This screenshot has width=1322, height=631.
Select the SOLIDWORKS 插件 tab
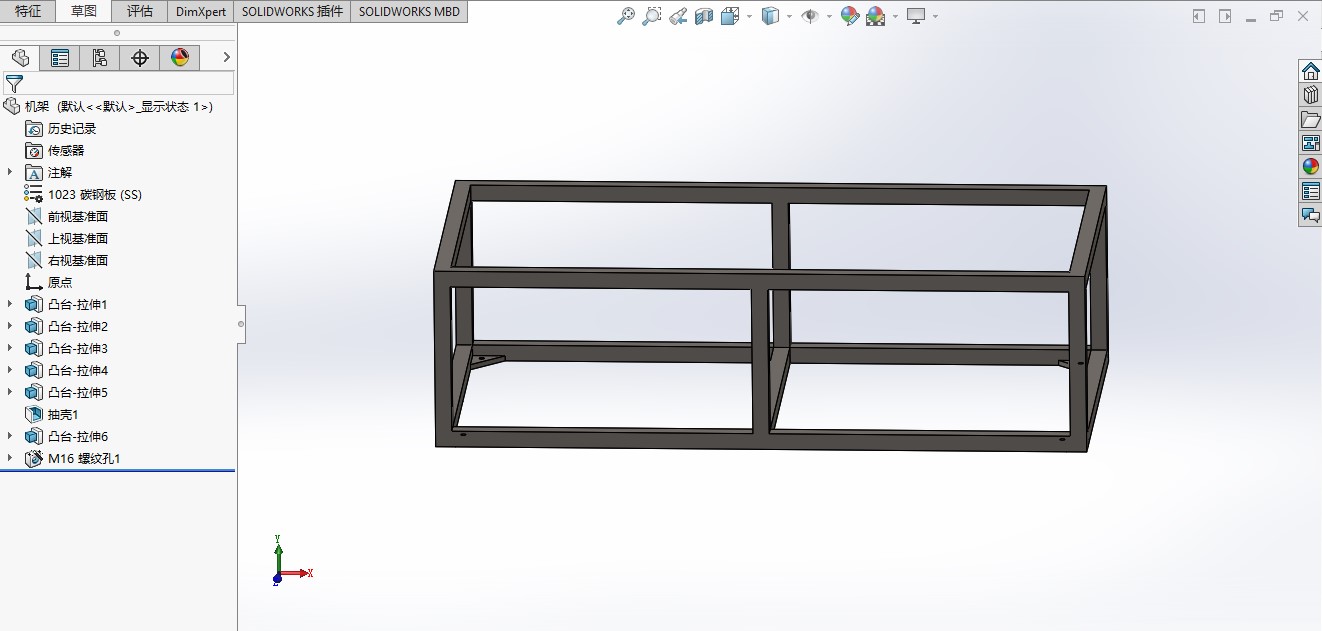click(292, 12)
